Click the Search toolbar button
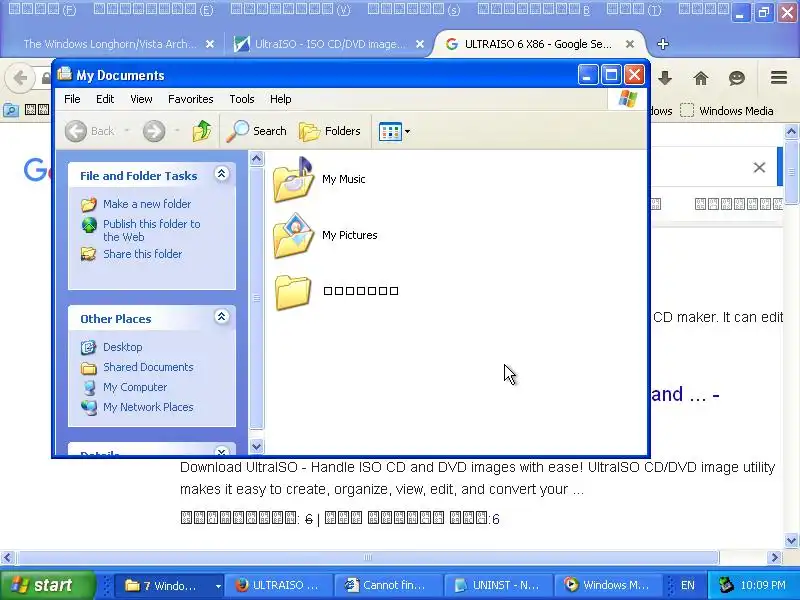The width and height of the screenshot is (800, 600). click(x=256, y=131)
